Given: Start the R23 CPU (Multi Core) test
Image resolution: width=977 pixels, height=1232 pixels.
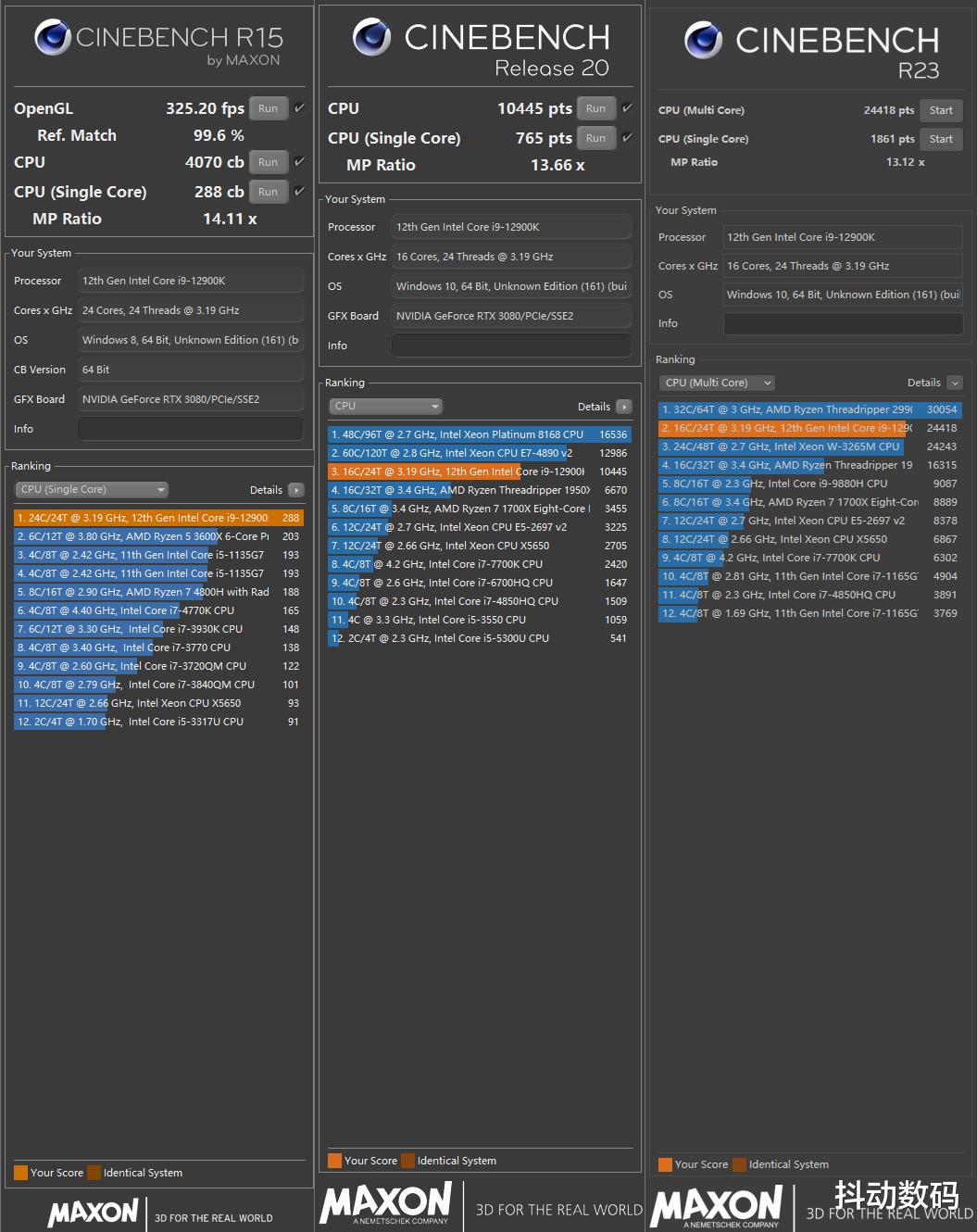Looking at the screenshot, I should click(941, 110).
